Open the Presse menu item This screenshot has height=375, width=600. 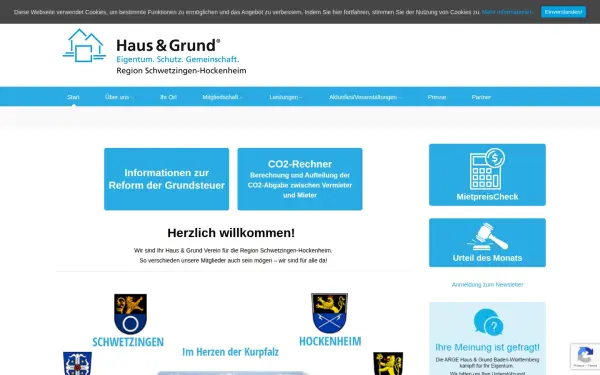click(x=437, y=97)
